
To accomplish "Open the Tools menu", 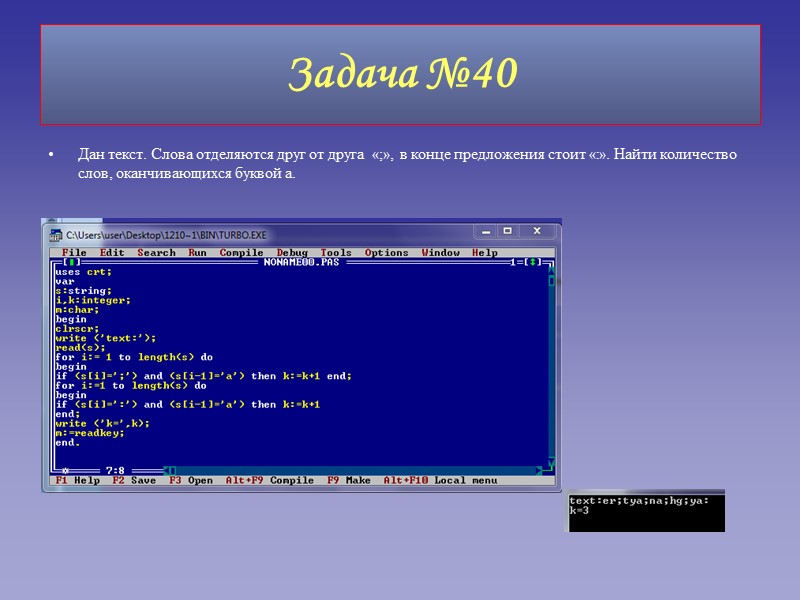I will click(x=336, y=253).
